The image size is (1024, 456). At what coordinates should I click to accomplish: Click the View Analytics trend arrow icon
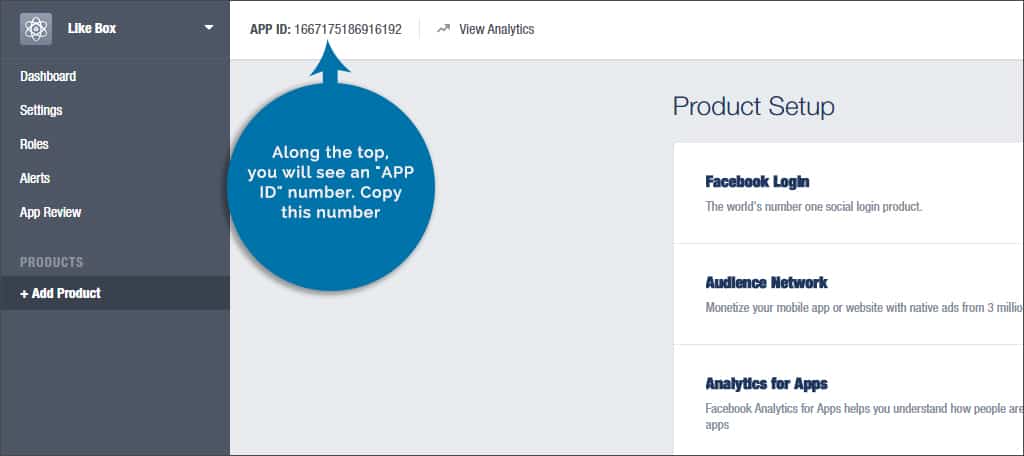coord(444,29)
